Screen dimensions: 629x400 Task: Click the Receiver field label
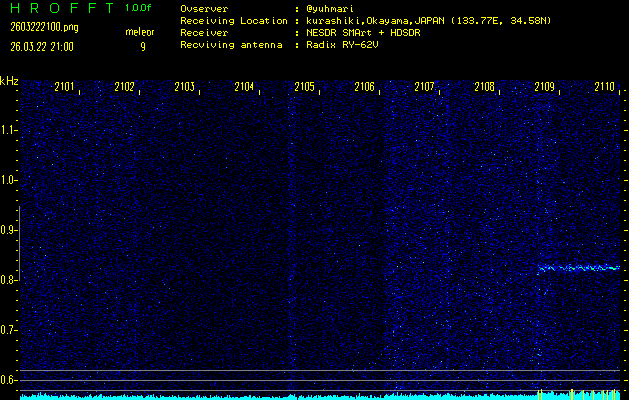(x=204, y=33)
